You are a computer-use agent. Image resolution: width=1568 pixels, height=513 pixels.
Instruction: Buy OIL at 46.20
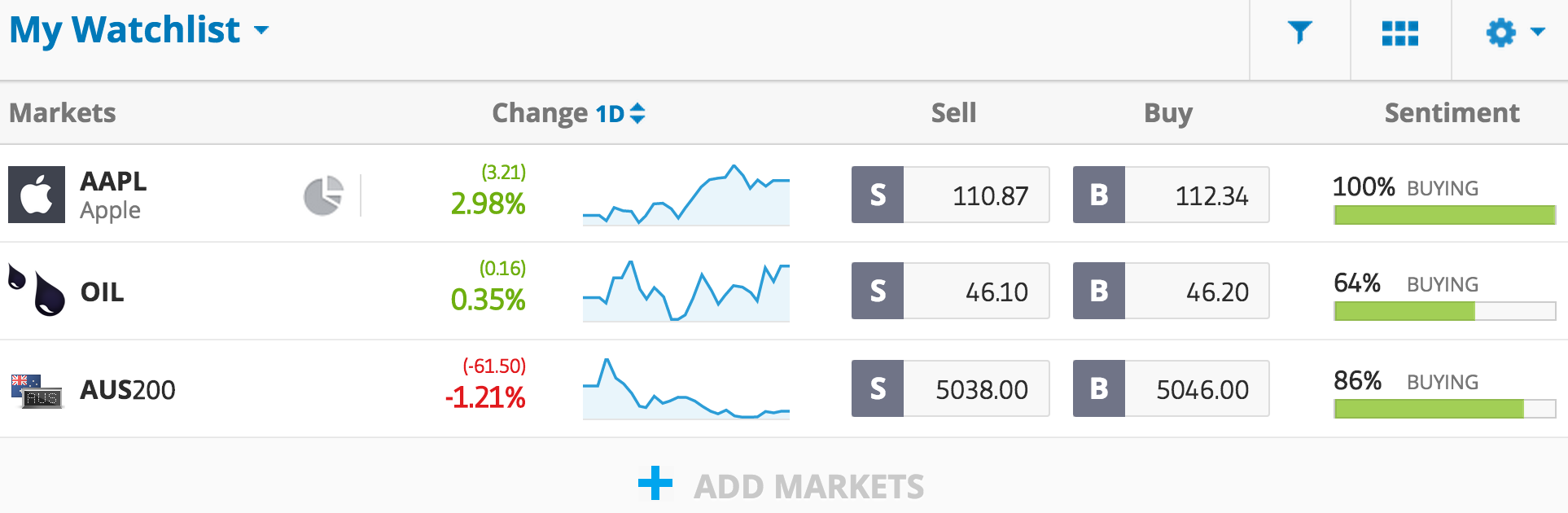pos(1171,291)
